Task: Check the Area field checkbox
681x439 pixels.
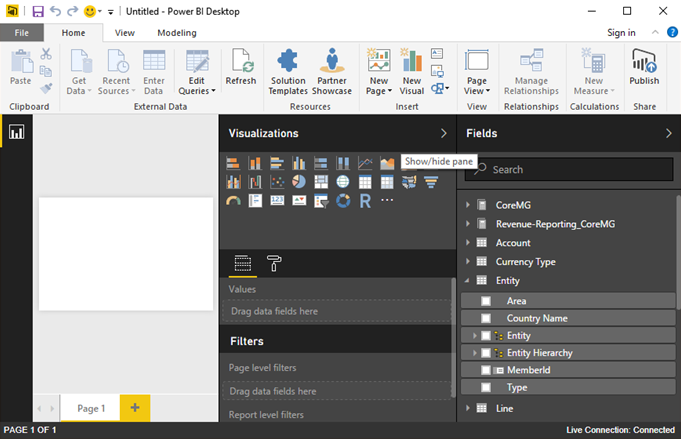Action: (x=486, y=301)
